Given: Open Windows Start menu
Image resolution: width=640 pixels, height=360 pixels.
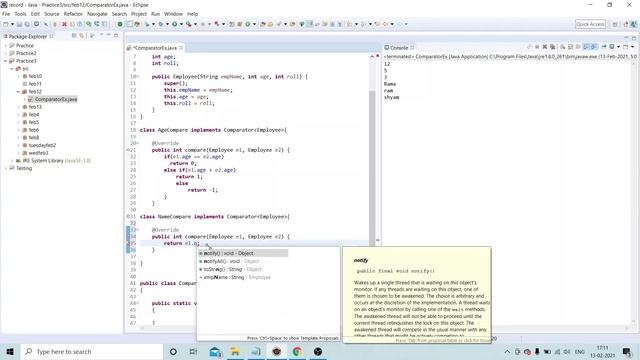Looking at the screenshot, I should (10, 351).
